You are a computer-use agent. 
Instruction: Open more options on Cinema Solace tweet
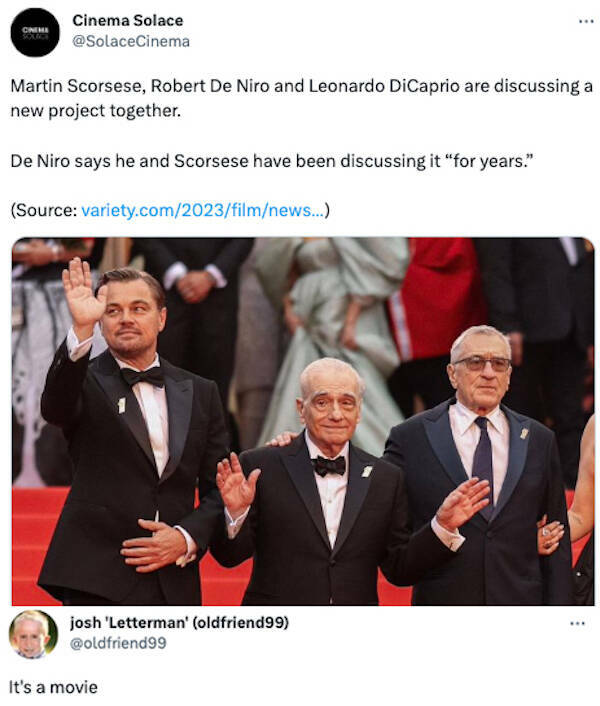coord(586,21)
